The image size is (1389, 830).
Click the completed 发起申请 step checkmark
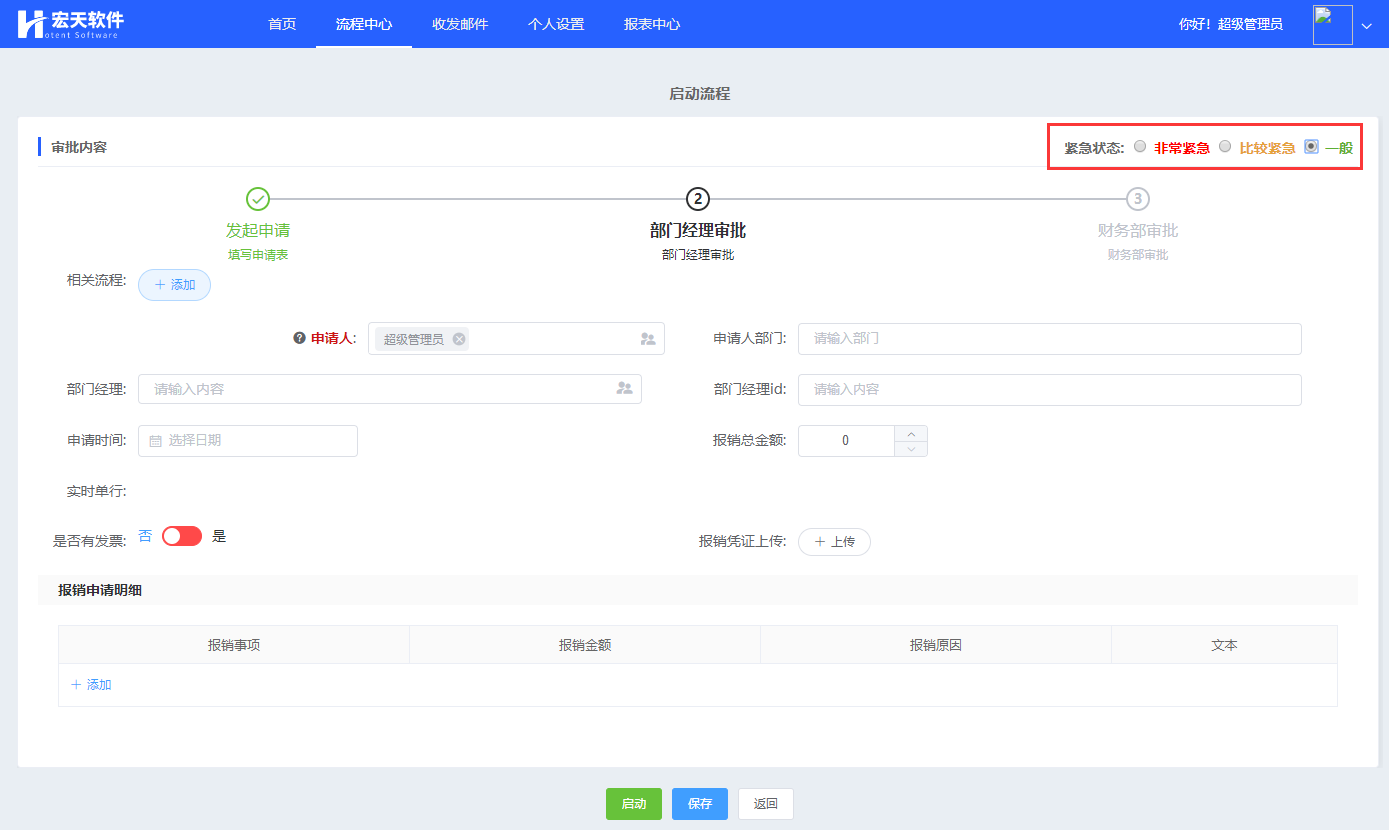[x=258, y=199]
